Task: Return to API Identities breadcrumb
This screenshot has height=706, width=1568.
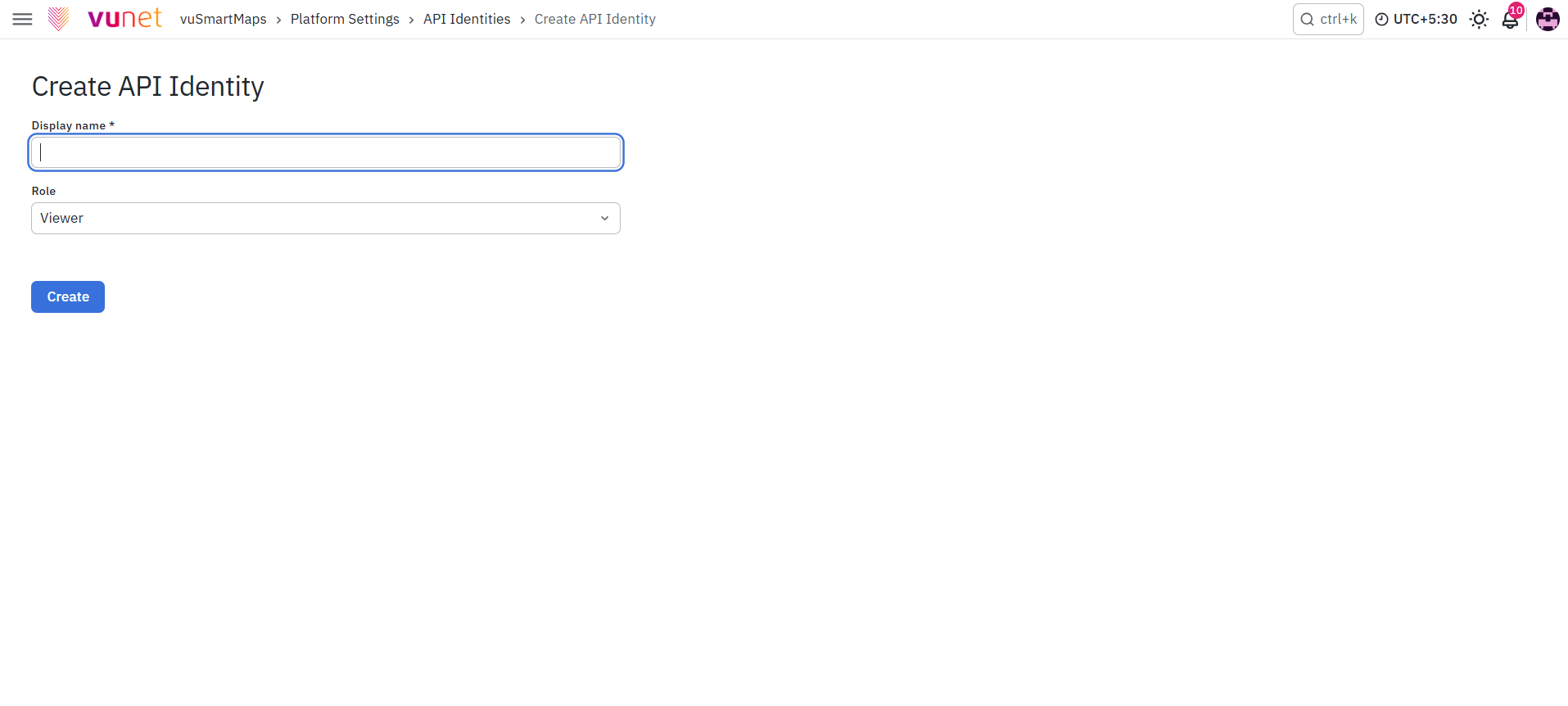Action: tap(467, 19)
